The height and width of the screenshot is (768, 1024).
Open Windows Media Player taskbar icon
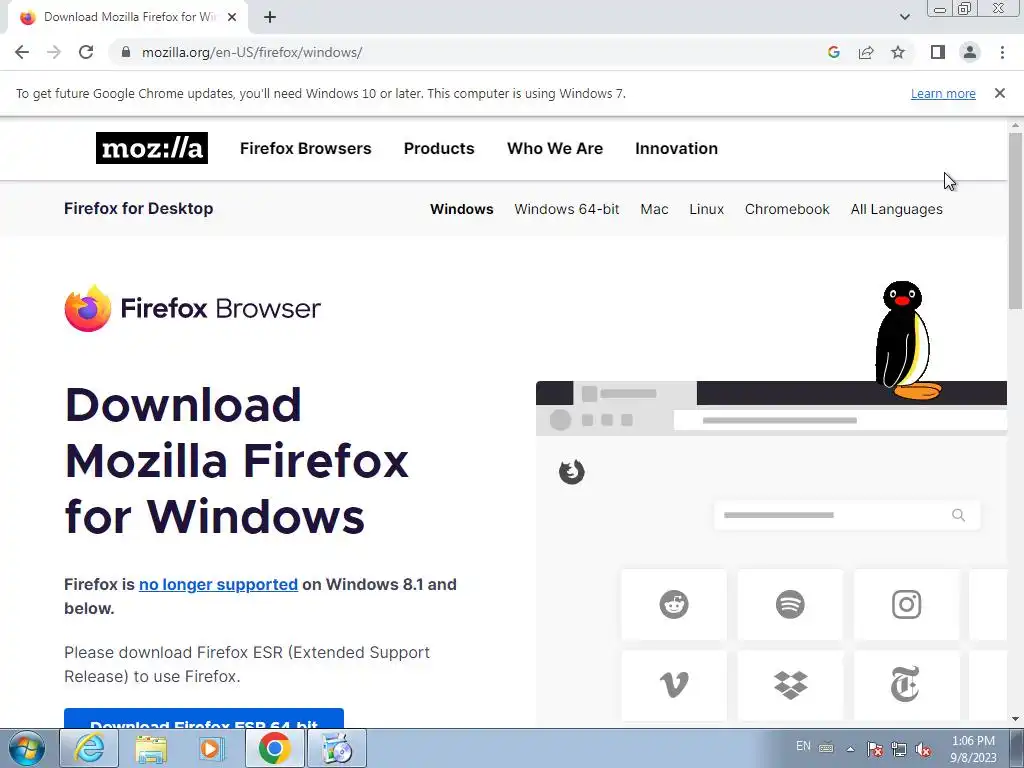tap(212, 748)
